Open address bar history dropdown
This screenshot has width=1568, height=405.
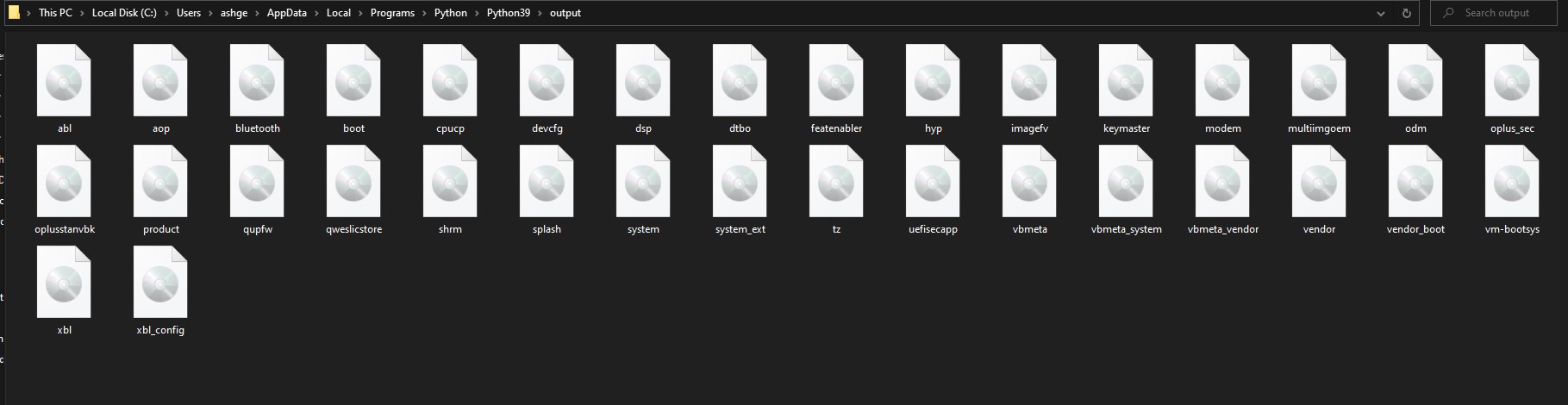pos(1381,13)
